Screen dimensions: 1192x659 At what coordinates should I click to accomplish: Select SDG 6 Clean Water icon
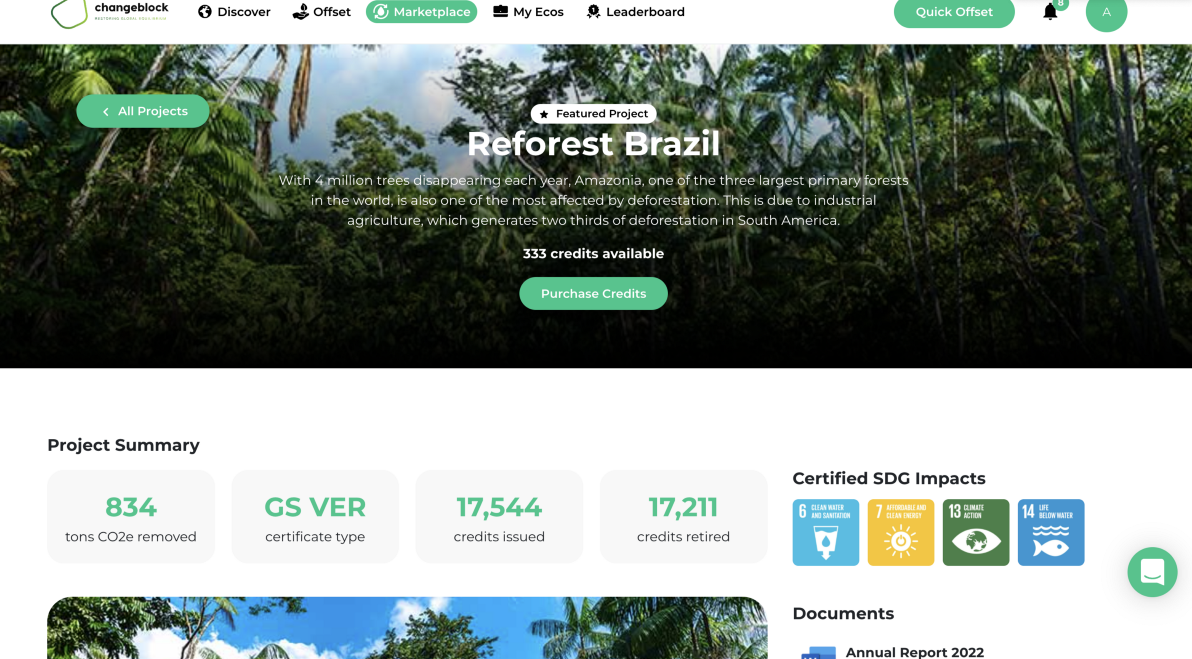coord(826,532)
